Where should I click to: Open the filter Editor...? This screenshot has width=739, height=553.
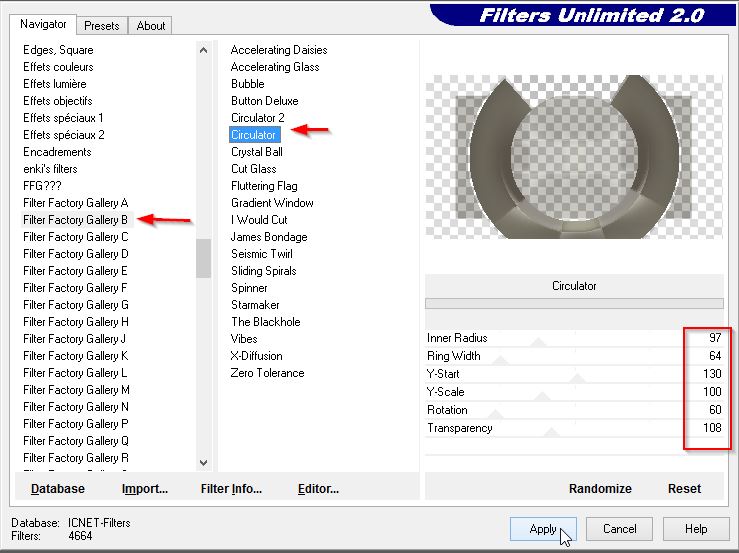(318, 489)
